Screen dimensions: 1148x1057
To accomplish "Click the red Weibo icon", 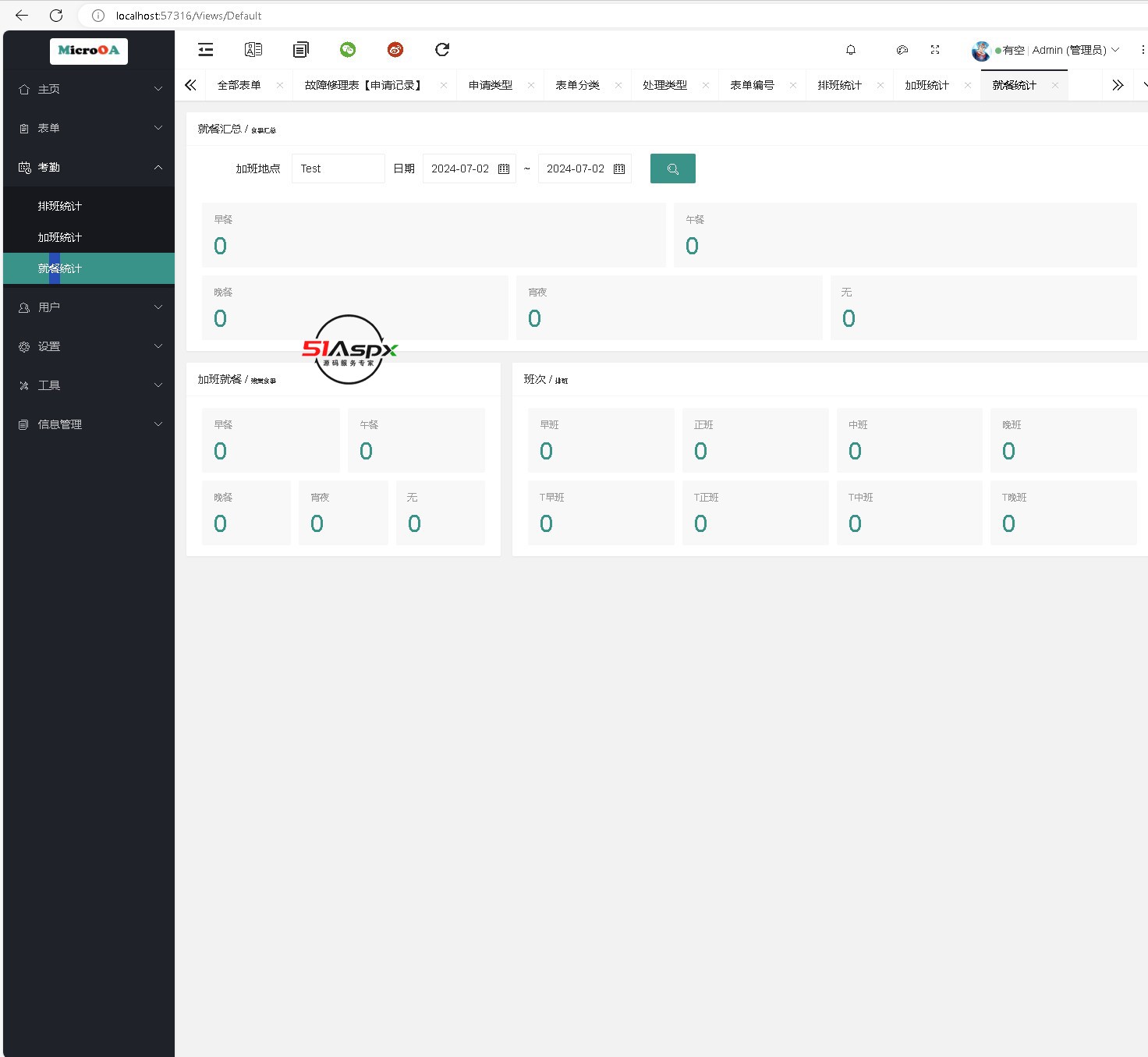I will coord(395,50).
